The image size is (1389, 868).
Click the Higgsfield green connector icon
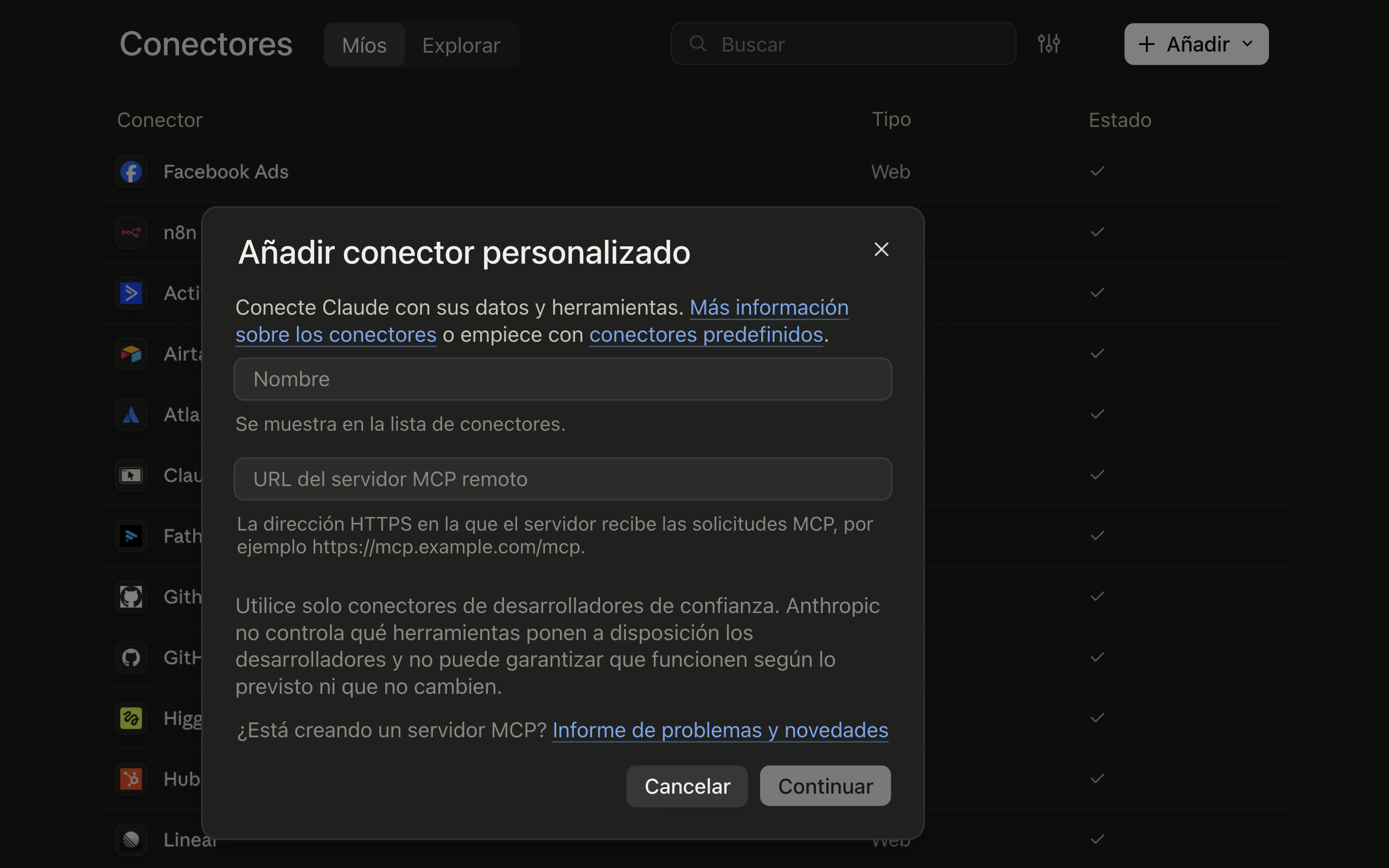(x=131, y=718)
